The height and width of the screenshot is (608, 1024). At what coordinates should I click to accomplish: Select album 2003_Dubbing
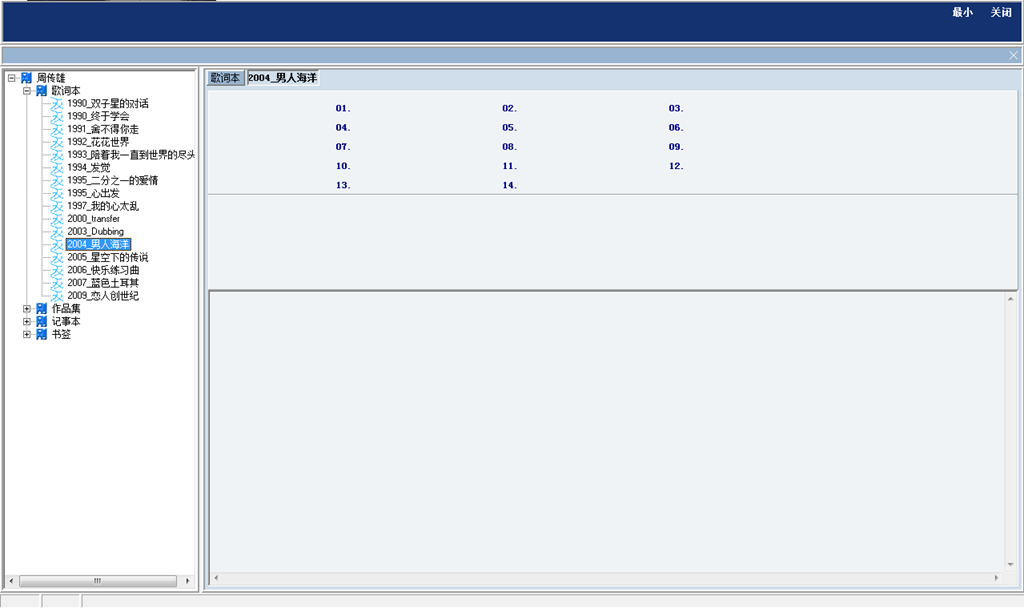pyautogui.click(x=95, y=232)
